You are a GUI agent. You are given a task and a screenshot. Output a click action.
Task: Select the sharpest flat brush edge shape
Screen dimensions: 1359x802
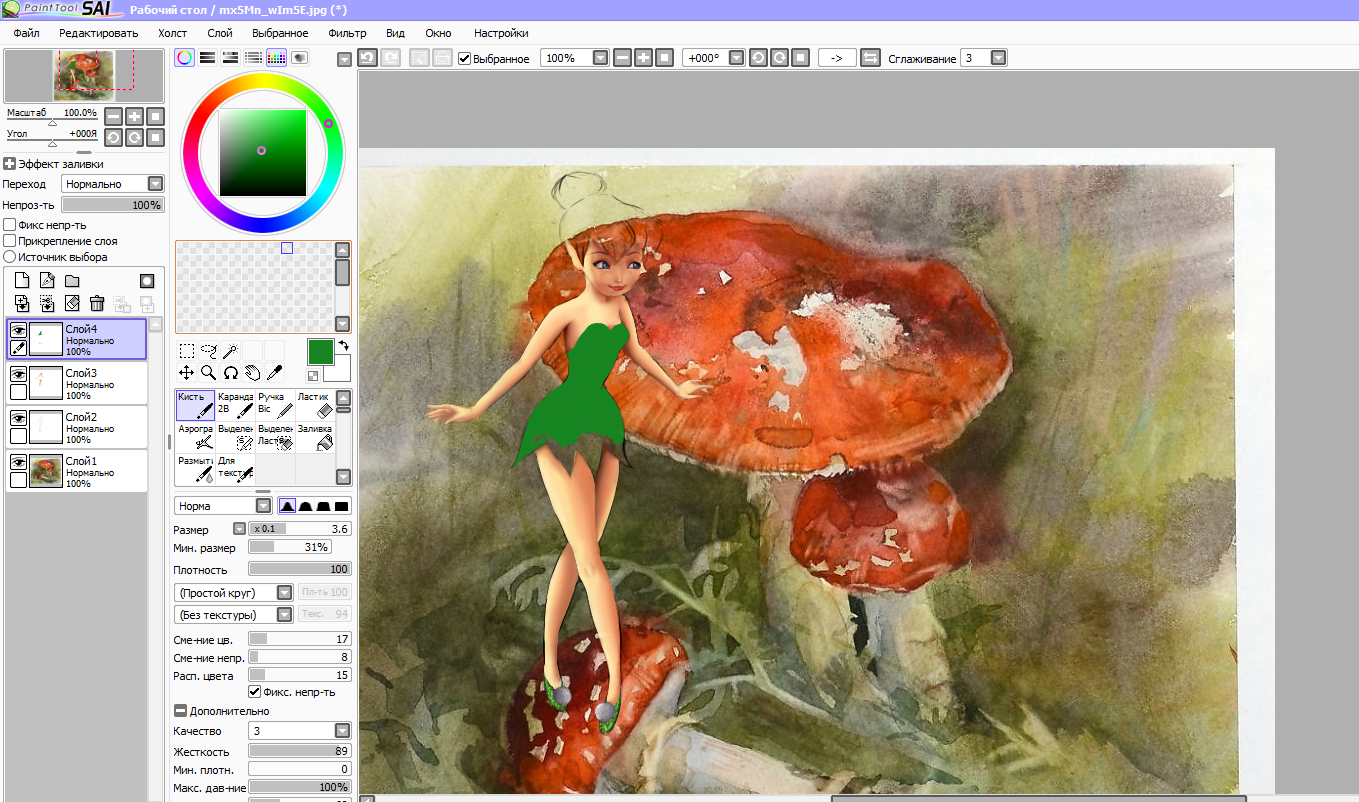coord(342,506)
